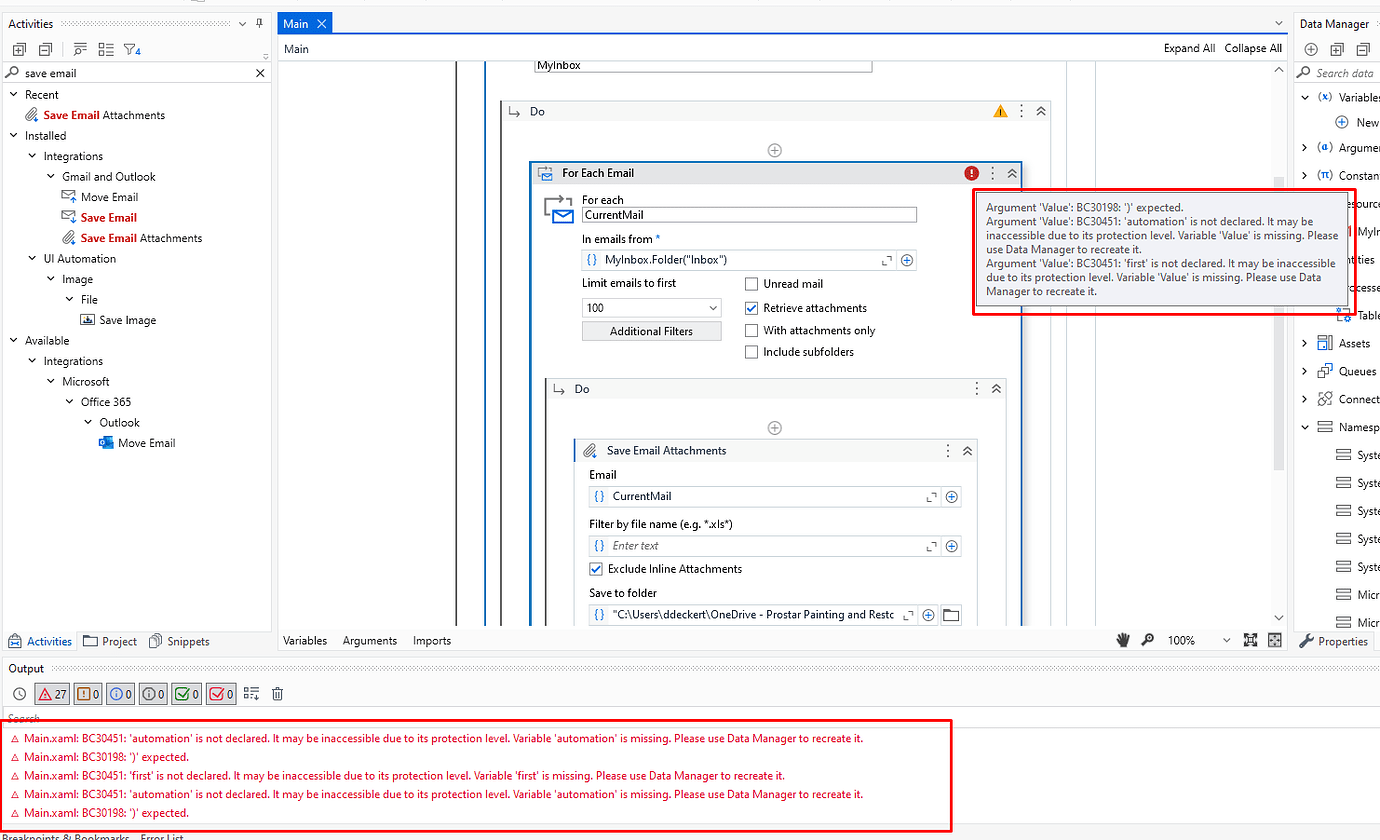The width and height of the screenshot is (1380, 840).
Task: Activate the zoom magnifier tool near zoom controls
Action: tap(1148, 639)
